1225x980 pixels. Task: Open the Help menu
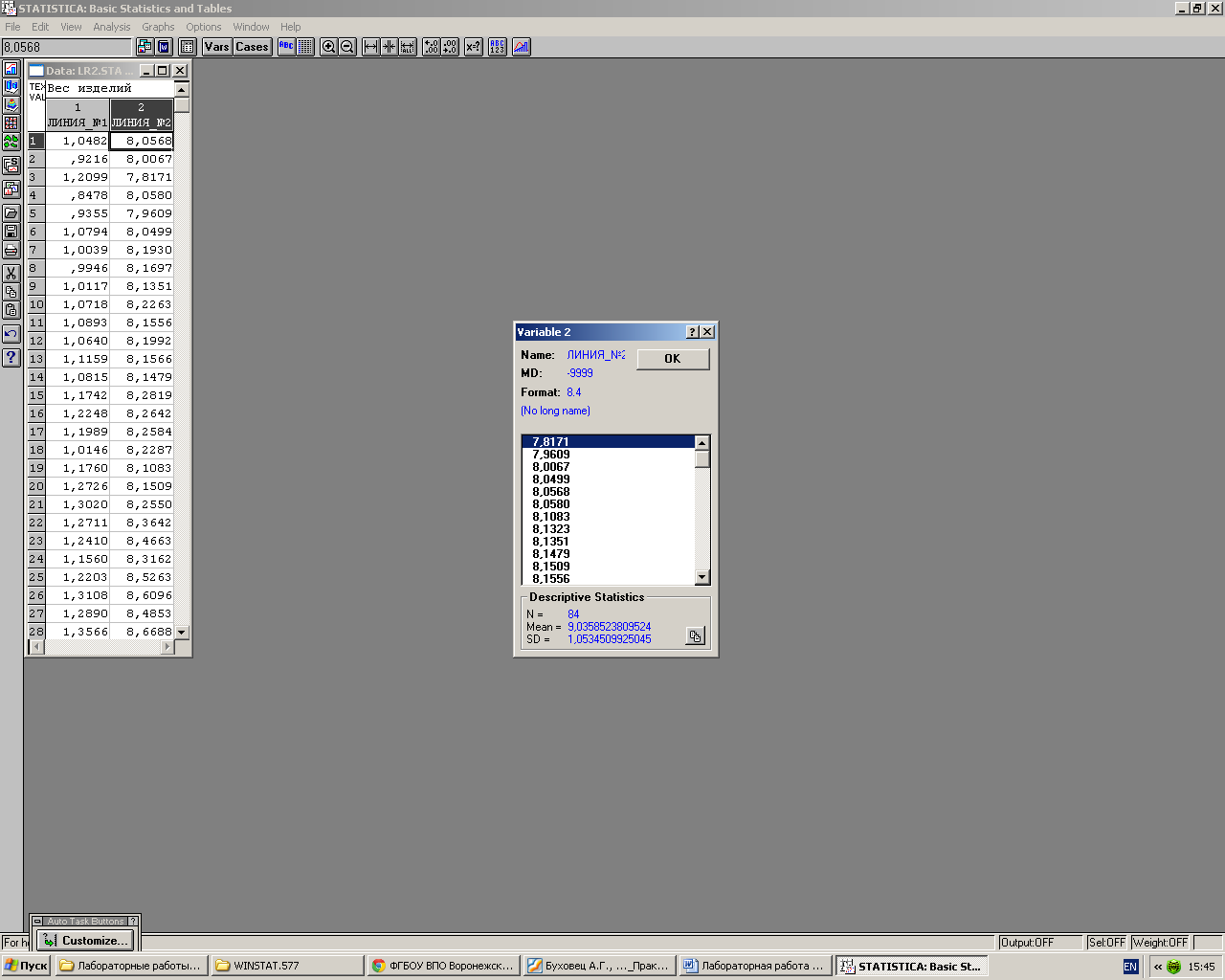290,27
